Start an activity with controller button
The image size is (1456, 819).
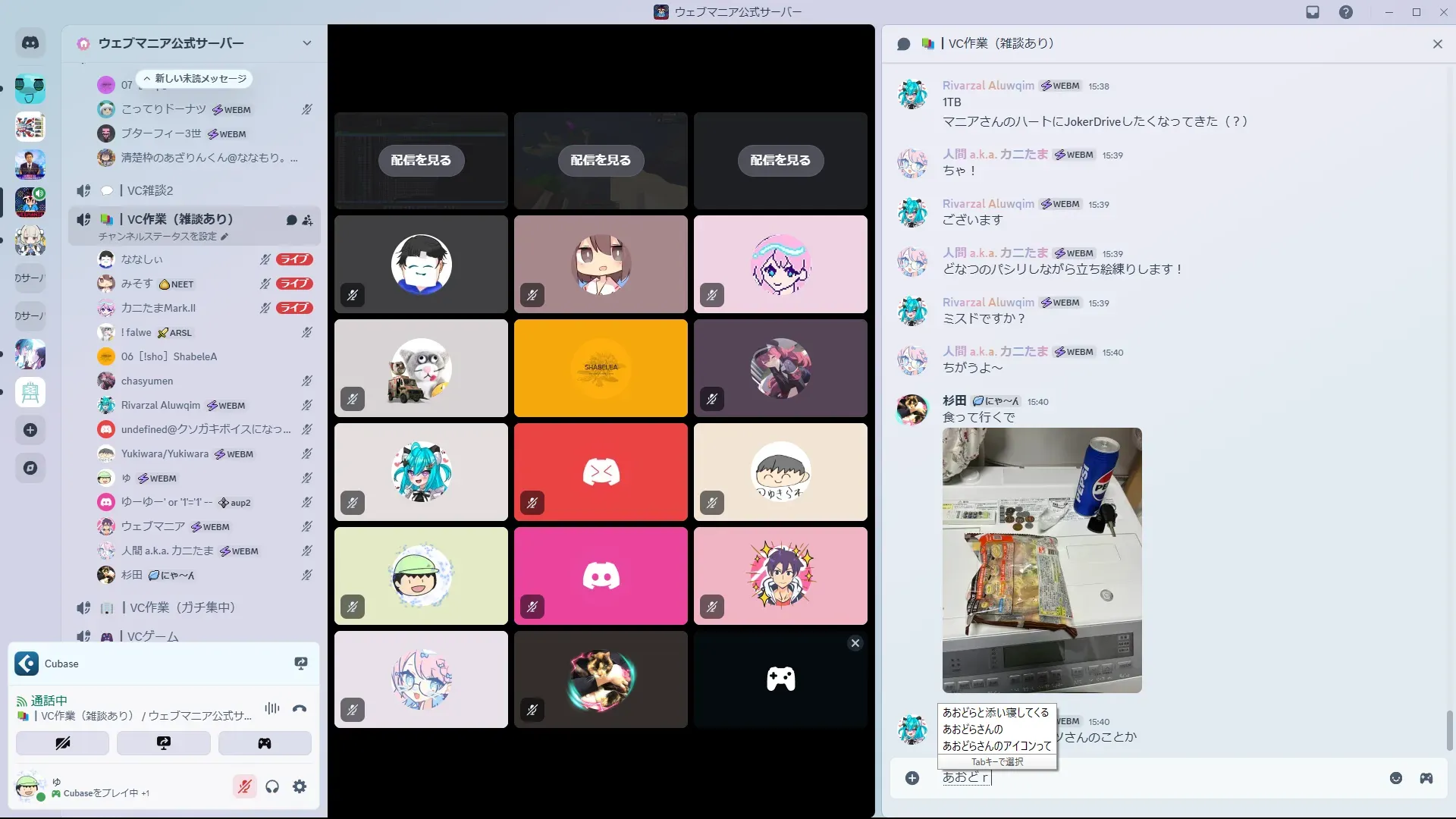(x=264, y=743)
